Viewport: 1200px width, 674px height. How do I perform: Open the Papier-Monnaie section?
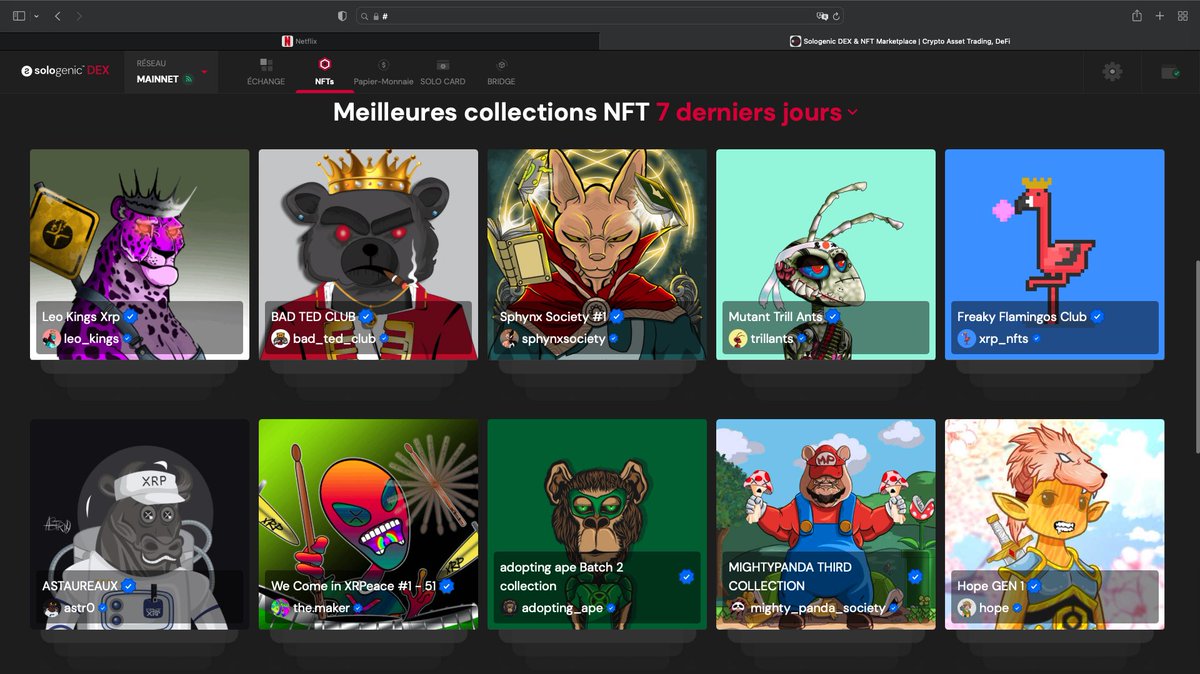point(383,72)
